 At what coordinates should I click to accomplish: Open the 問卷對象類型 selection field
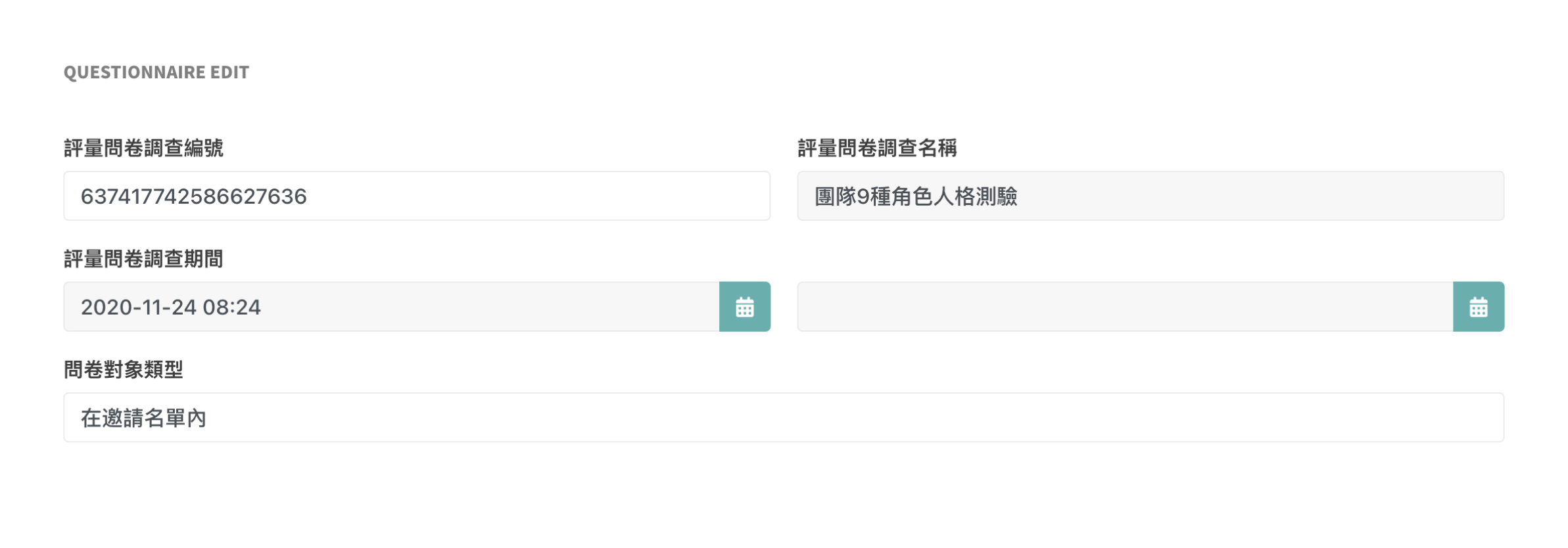click(x=783, y=418)
